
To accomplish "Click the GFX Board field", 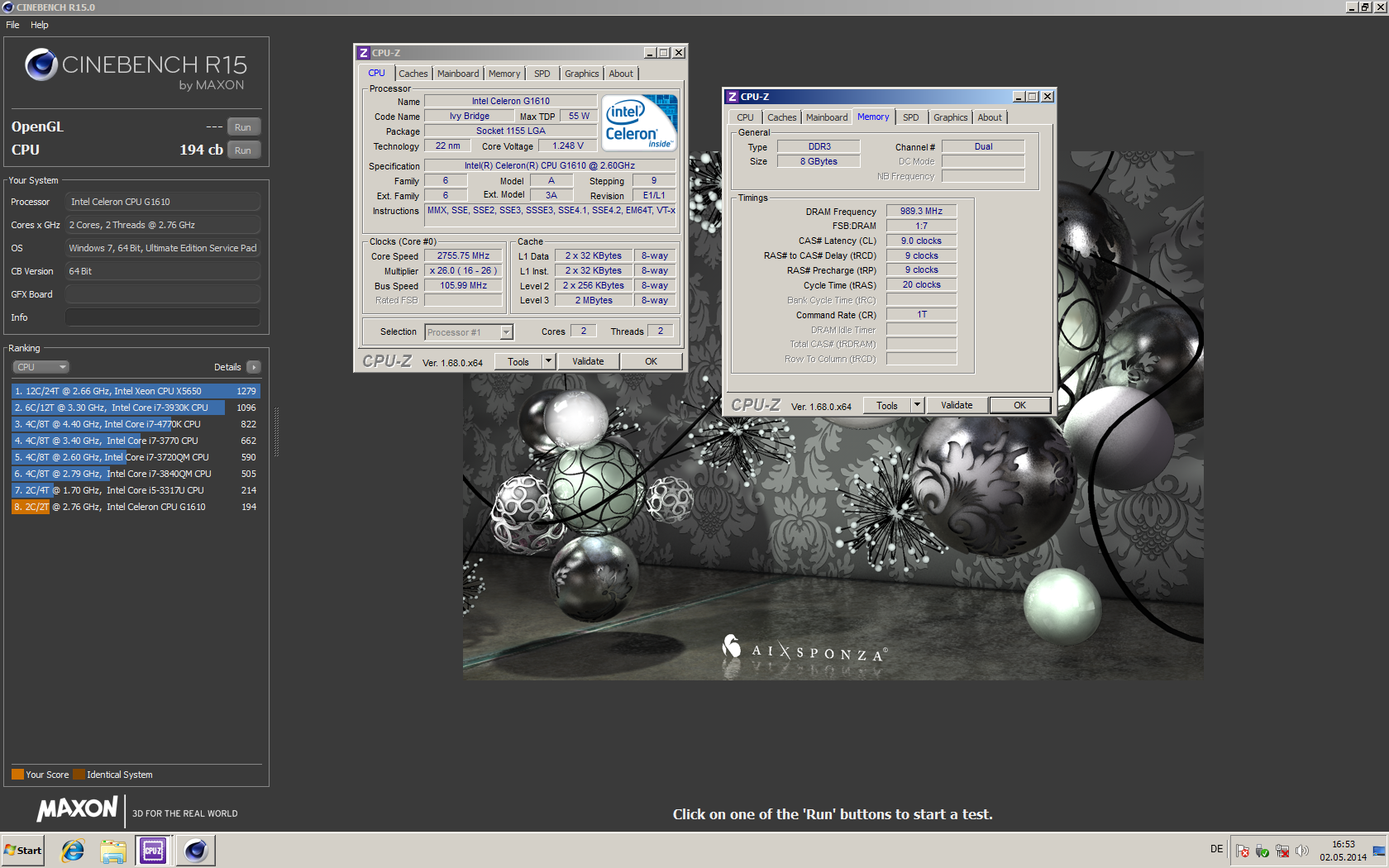I will [162, 294].
